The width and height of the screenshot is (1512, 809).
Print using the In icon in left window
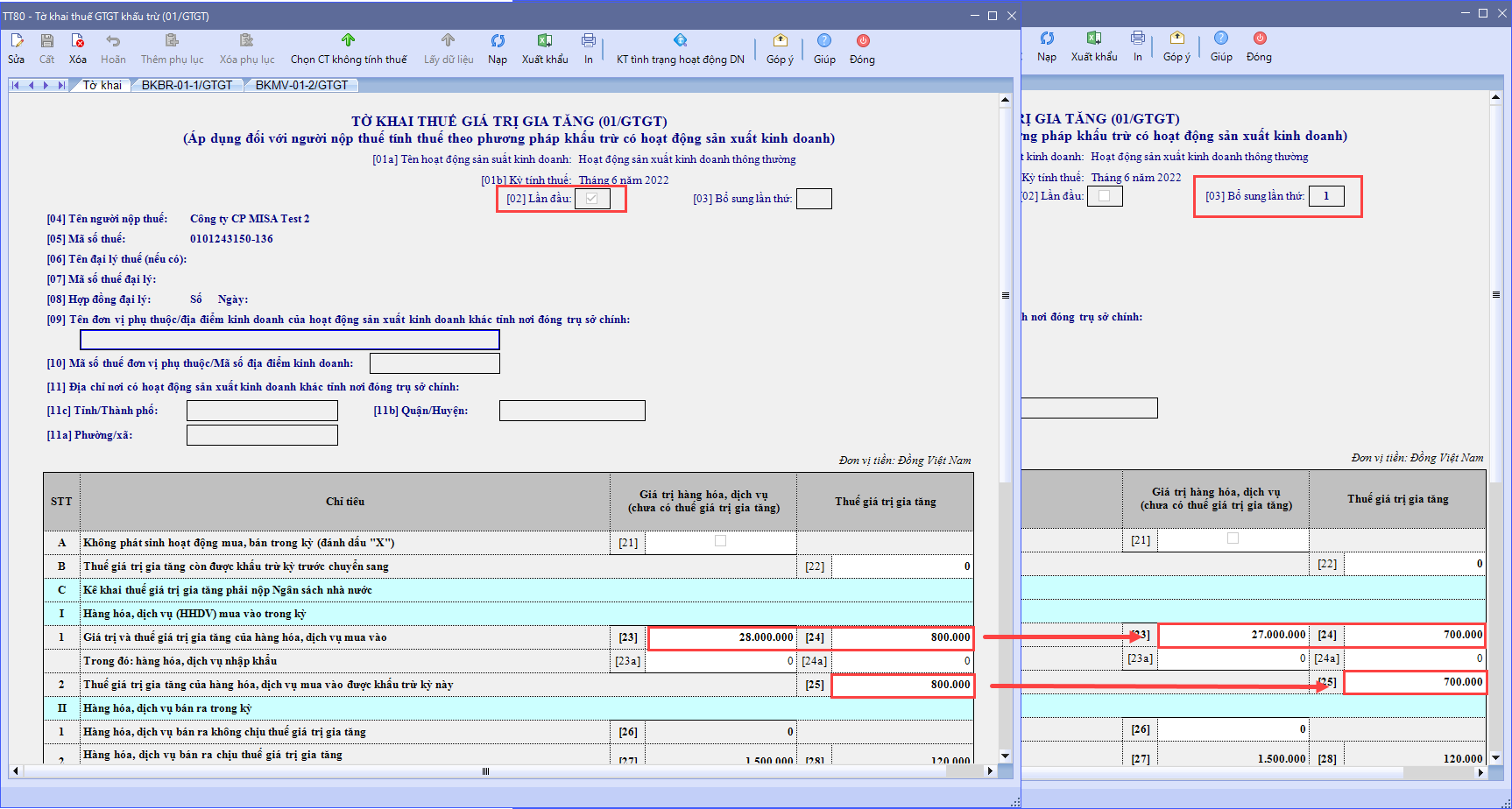point(589,41)
